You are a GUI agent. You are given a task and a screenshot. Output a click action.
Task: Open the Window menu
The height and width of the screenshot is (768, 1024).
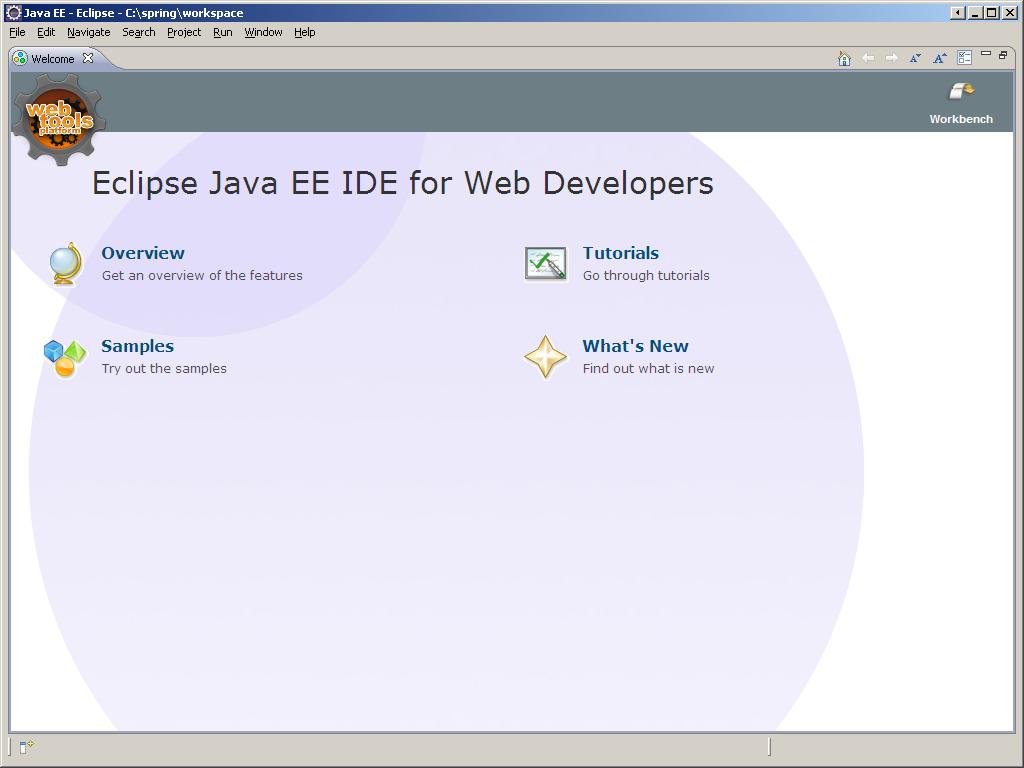click(x=263, y=32)
